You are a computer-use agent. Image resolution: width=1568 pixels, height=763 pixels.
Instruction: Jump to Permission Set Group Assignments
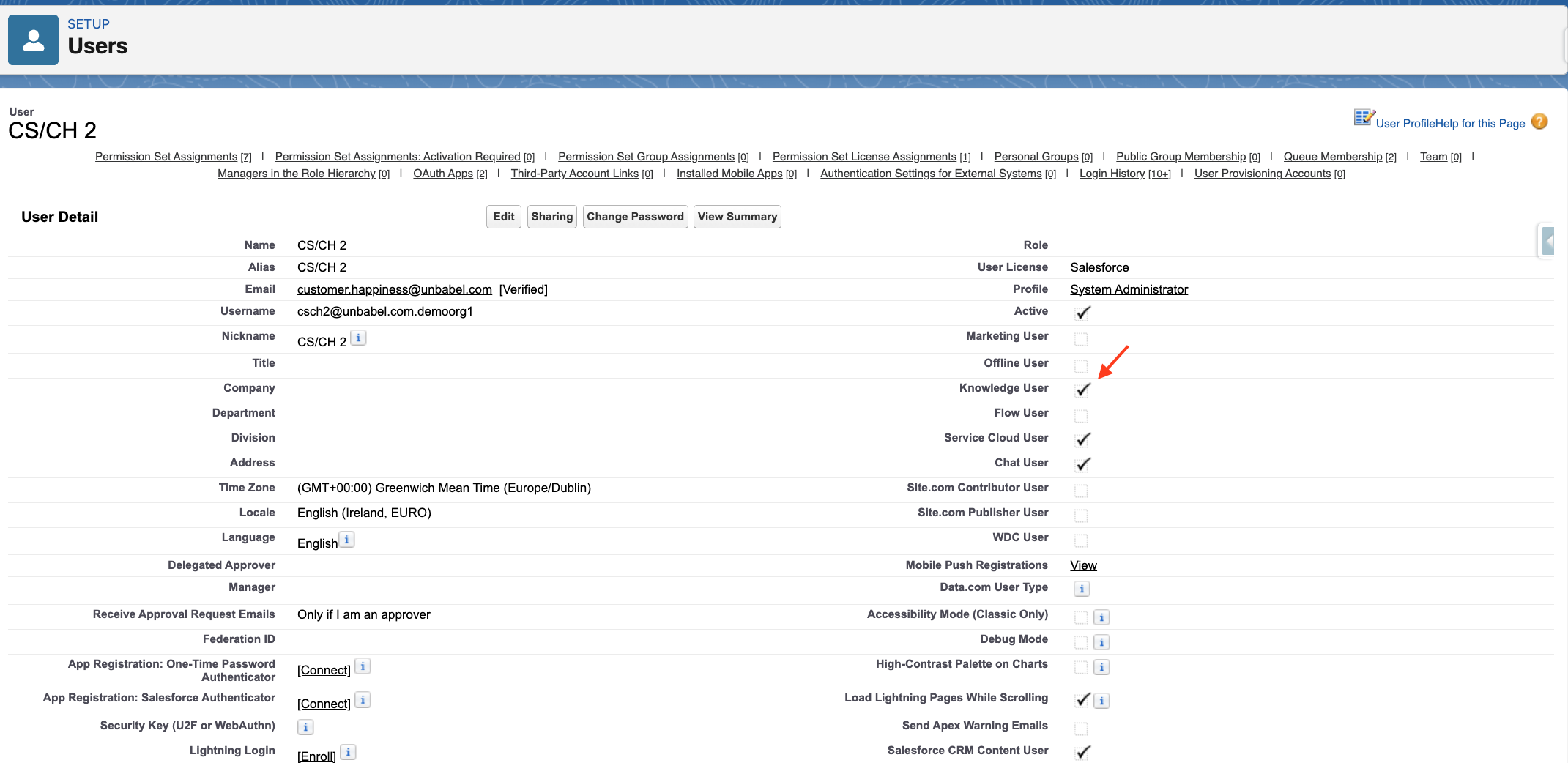point(653,157)
